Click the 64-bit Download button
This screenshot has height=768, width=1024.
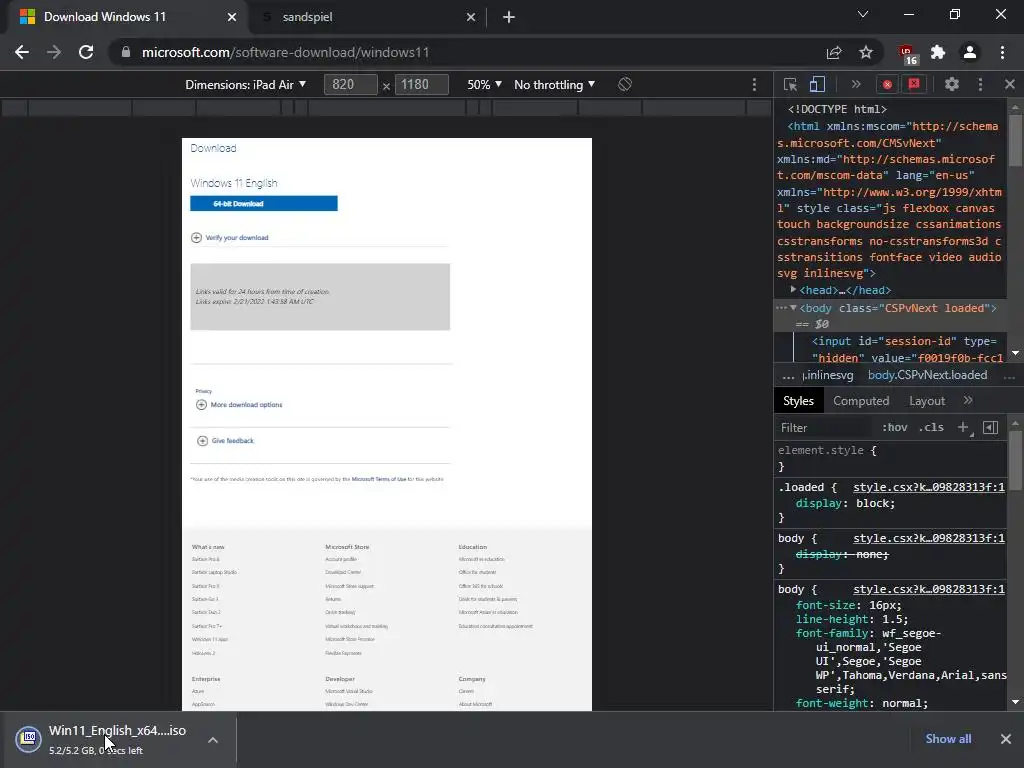click(x=264, y=203)
